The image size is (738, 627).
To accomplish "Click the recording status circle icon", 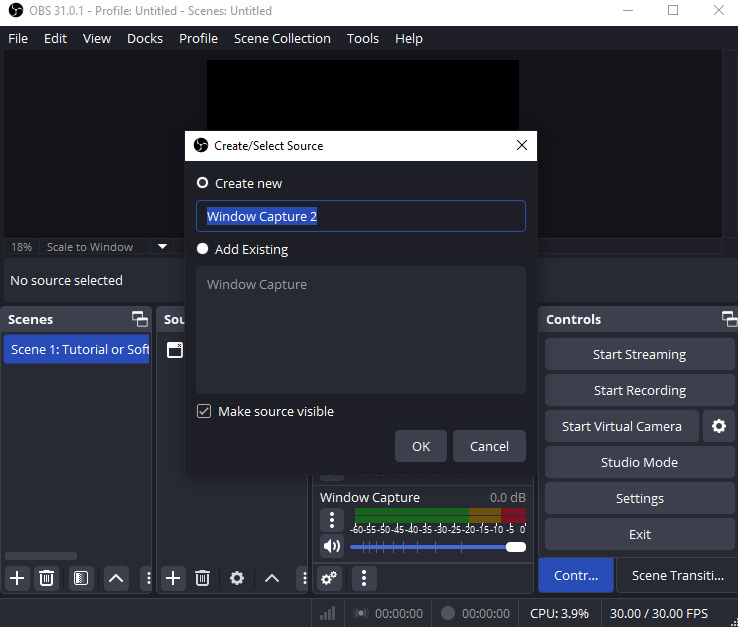I will click(x=448, y=613).
